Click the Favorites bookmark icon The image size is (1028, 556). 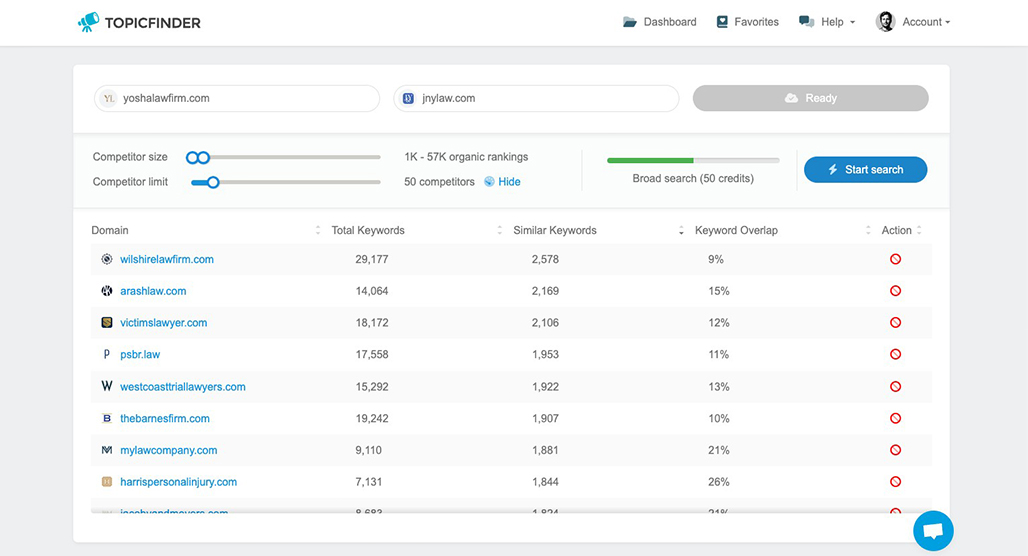tap(722, 22)
